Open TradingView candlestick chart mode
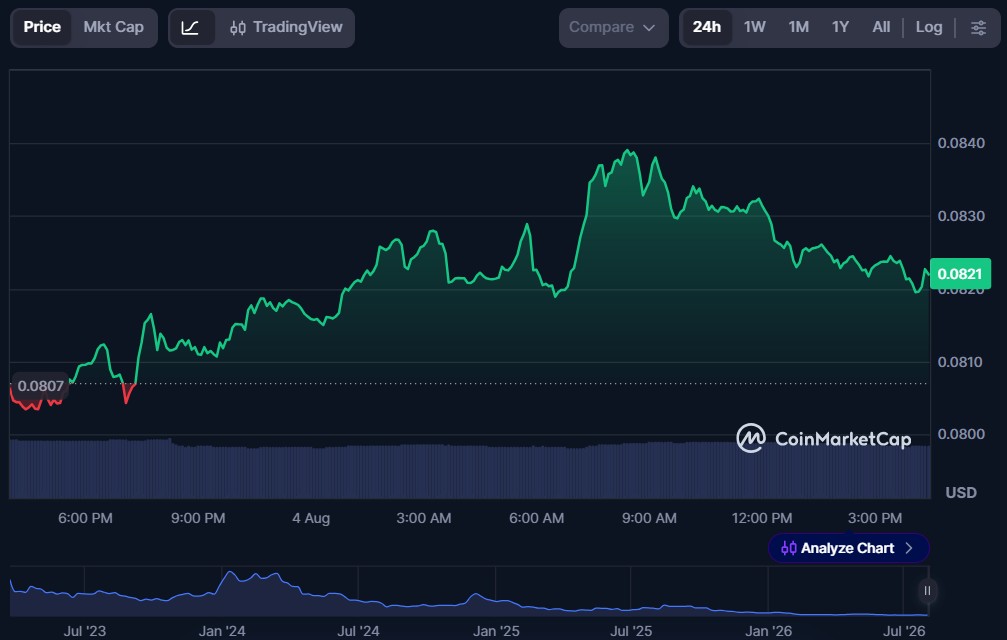 pos(286,28)
